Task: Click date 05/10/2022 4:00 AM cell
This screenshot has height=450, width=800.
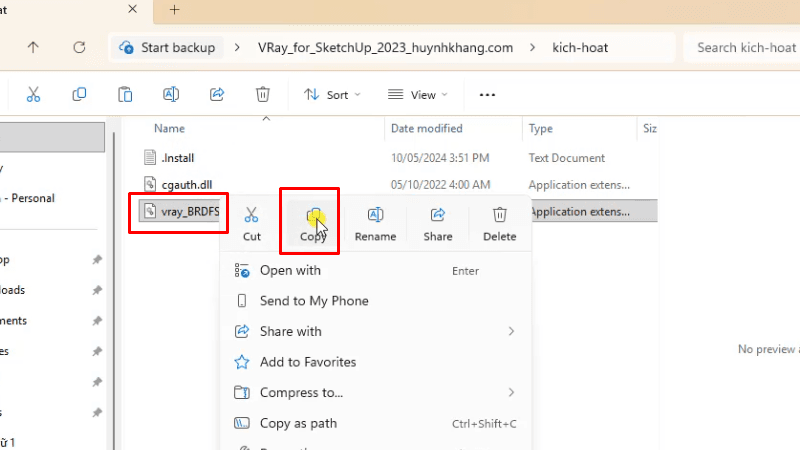Action: click(x=440, y=185)
